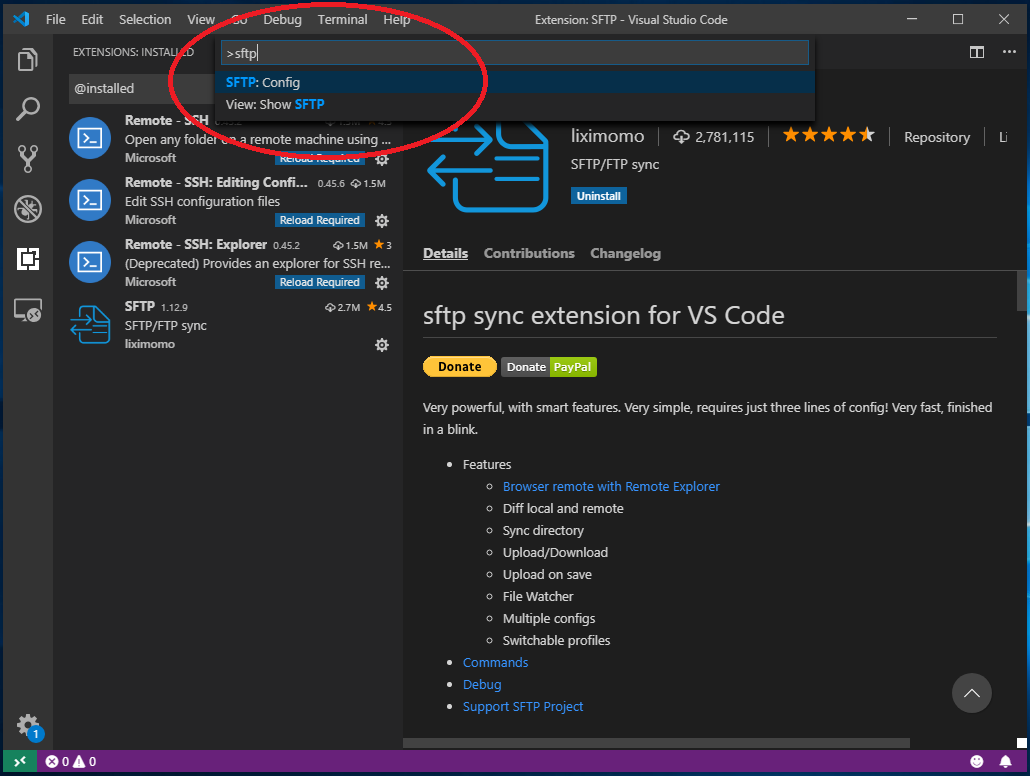Uninstall the SFTP extension

[x=598, y=196]
